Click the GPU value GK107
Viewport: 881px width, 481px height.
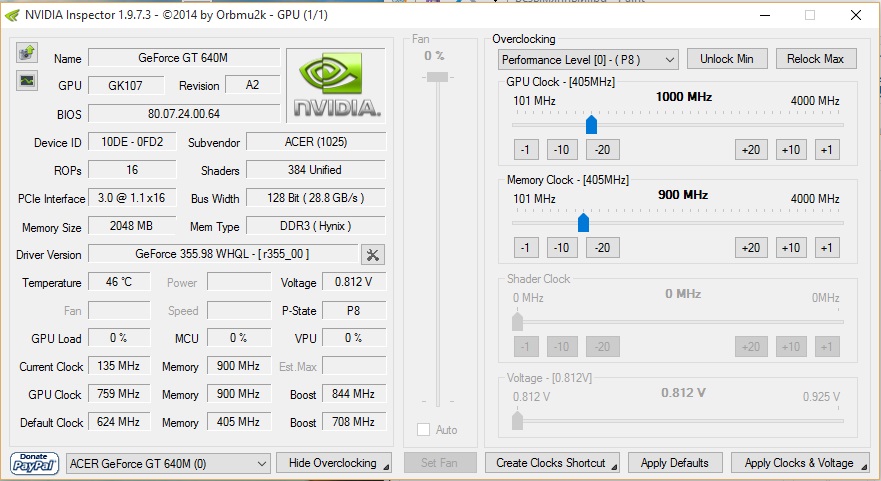click(126, 85)
